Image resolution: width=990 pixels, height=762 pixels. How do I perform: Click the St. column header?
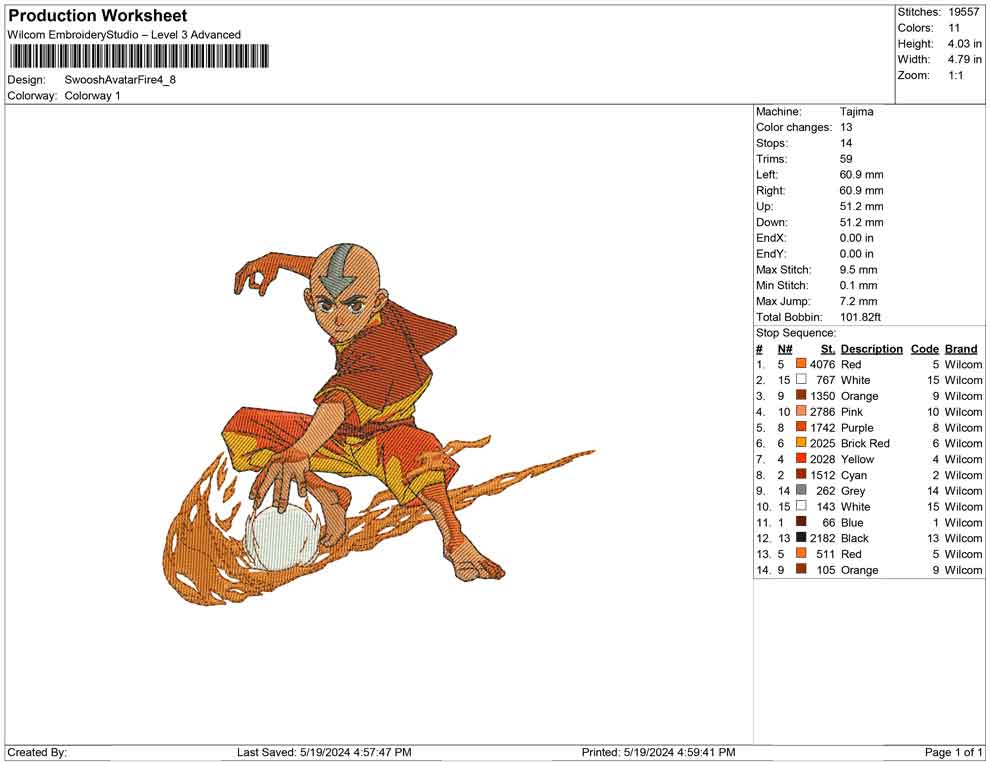coord(828,349)
